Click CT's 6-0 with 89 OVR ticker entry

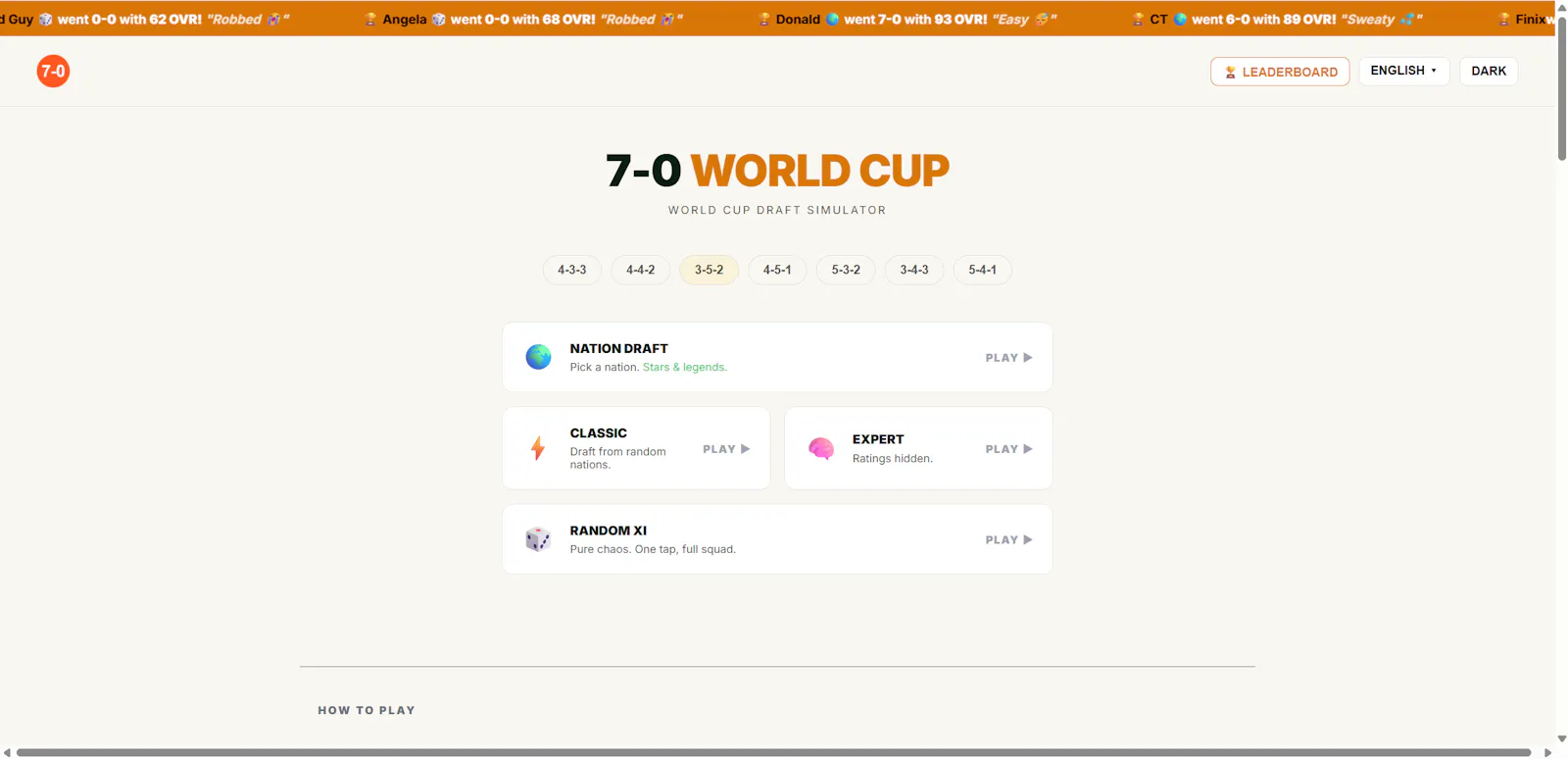(x=1277, y=19)
